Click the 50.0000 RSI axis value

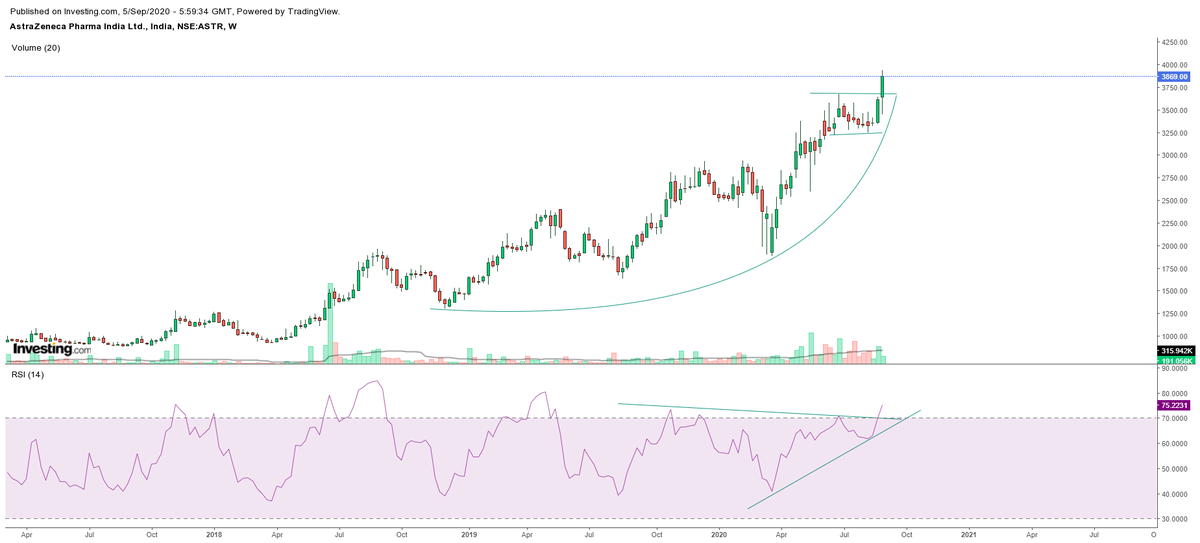point(1174,469)
